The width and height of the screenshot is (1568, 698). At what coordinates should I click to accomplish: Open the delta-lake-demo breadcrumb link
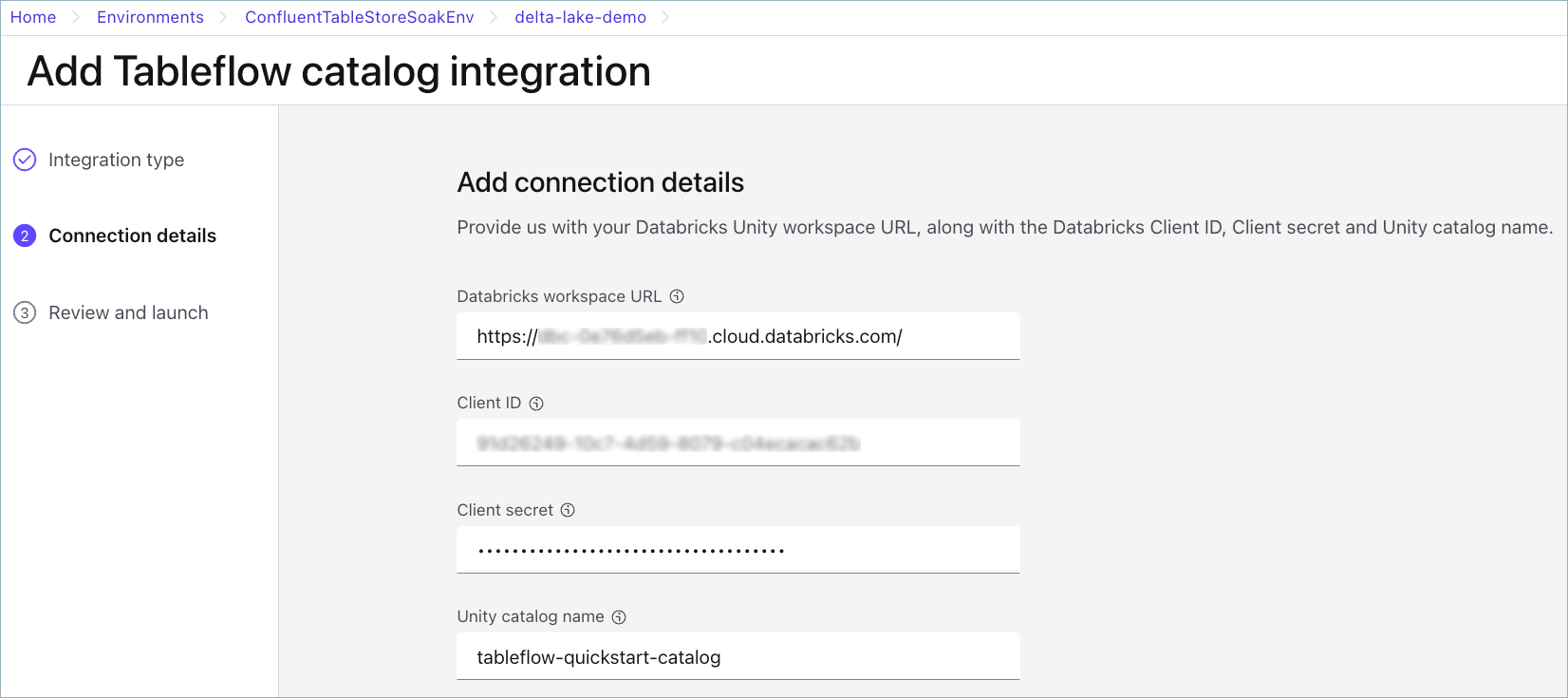580,17
